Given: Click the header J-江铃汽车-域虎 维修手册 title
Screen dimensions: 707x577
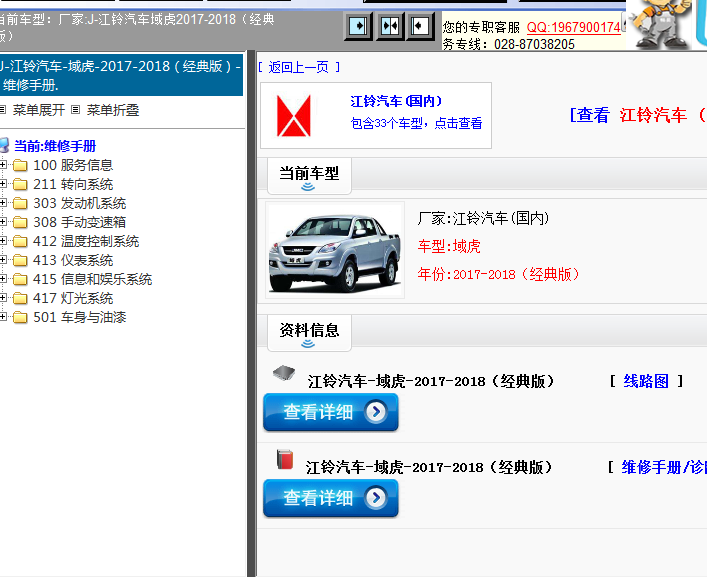Looking at the screenshot, I should (x=121, y=75).
